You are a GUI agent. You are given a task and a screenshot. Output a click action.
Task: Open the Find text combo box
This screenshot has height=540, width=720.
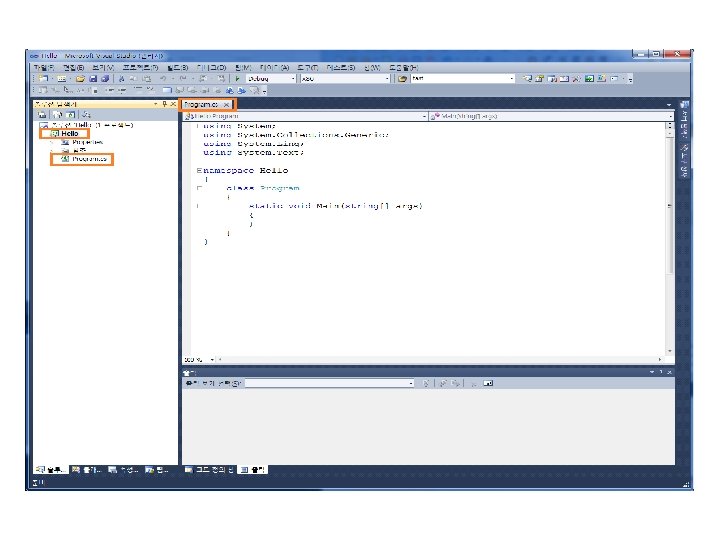click(x=462, y=79)
